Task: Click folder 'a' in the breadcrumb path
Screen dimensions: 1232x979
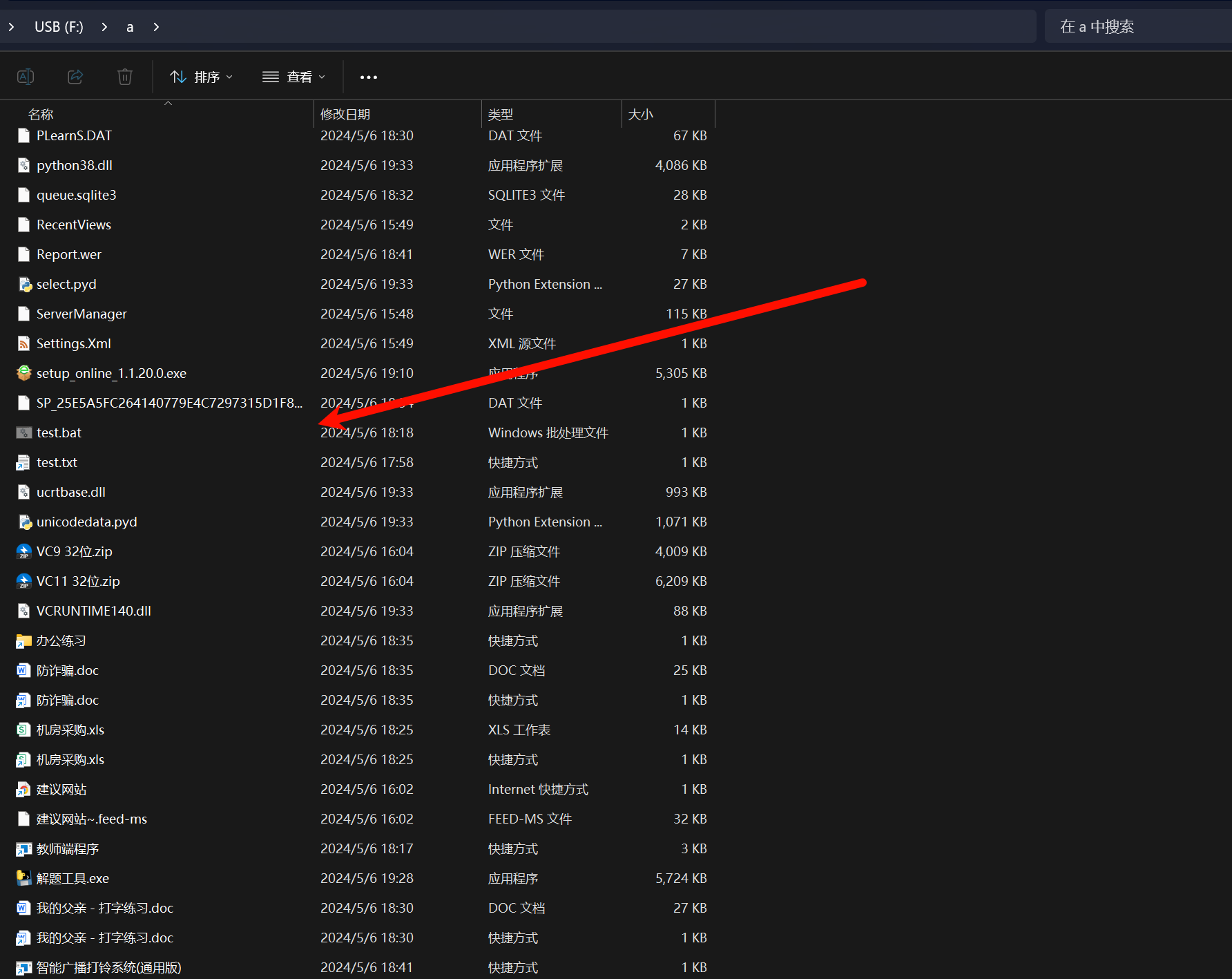Action: point(130,27)
